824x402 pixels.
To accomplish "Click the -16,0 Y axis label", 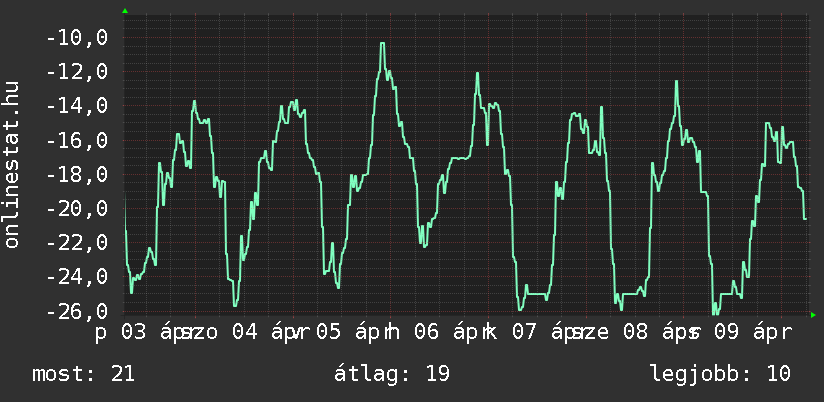I will pos(77,140).
